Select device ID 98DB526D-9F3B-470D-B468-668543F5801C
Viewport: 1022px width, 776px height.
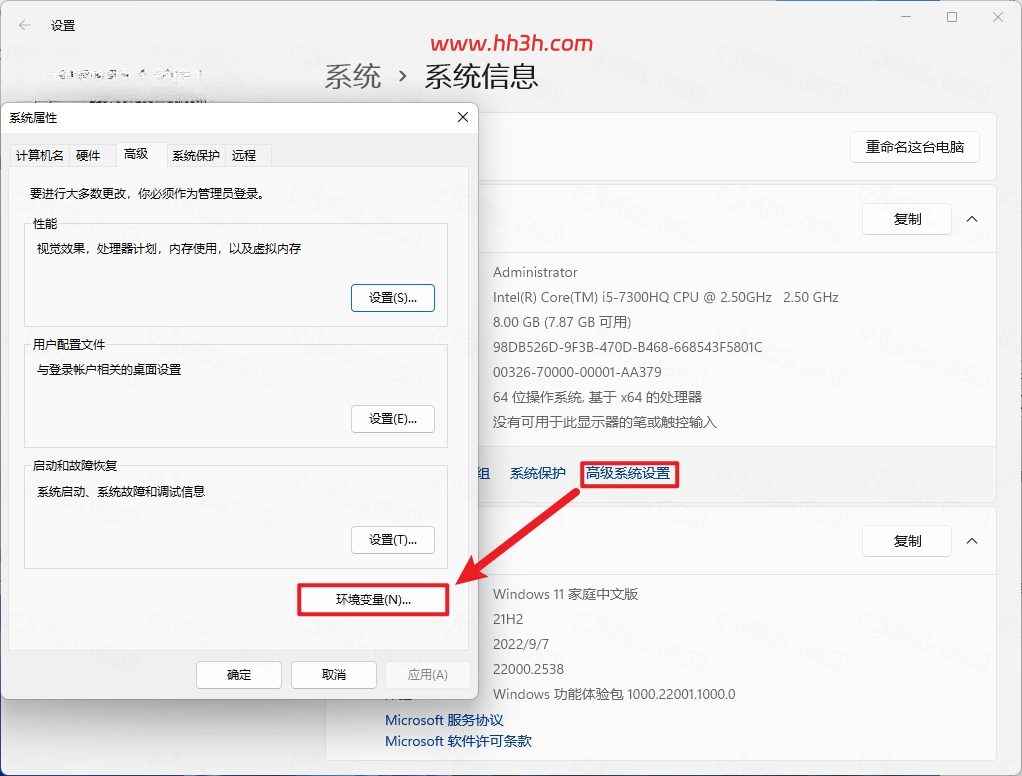[x=627, y=347]
